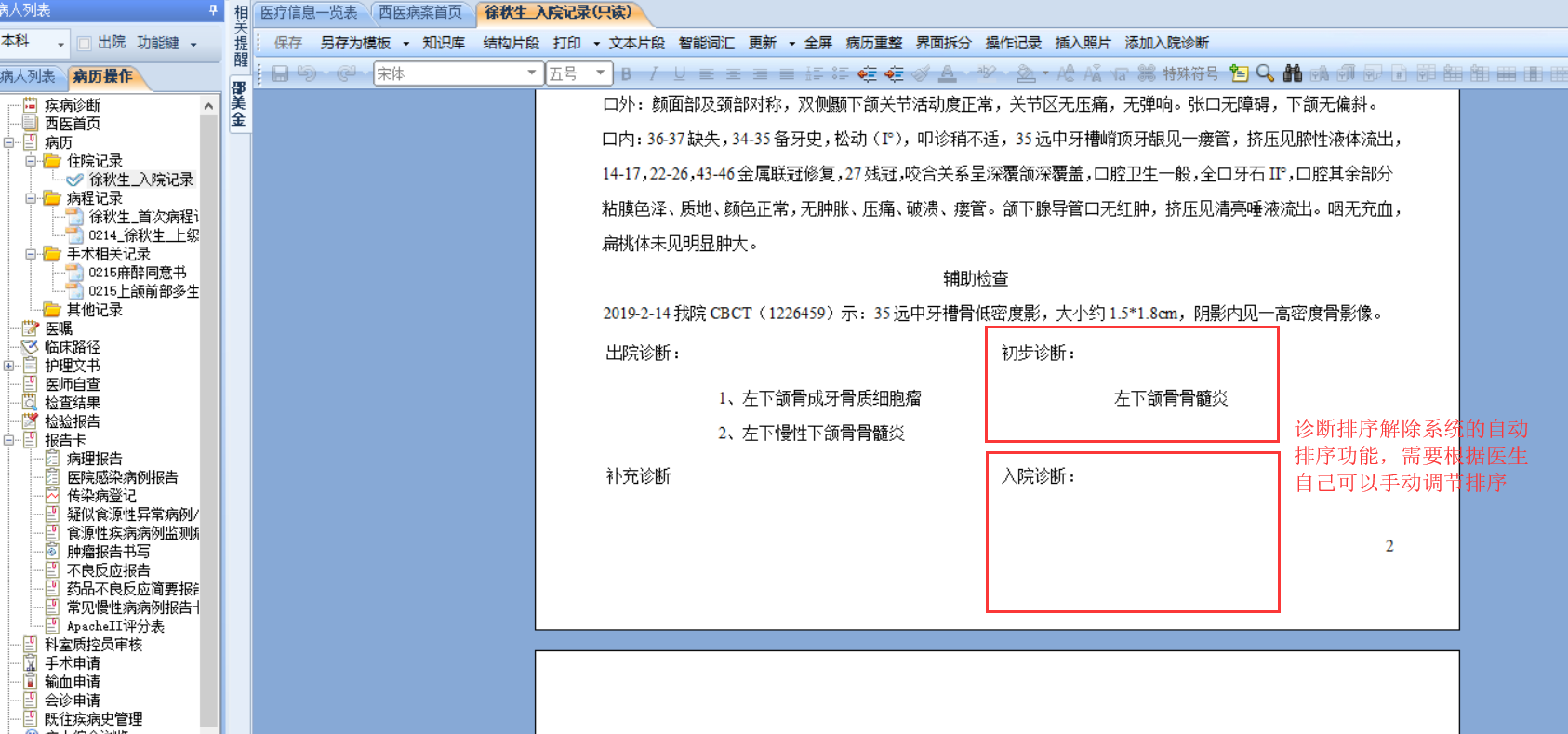Click the 全屏 fullscreen button
Viewport: 1568px width, 734px height.
click(x=818, y=43)
